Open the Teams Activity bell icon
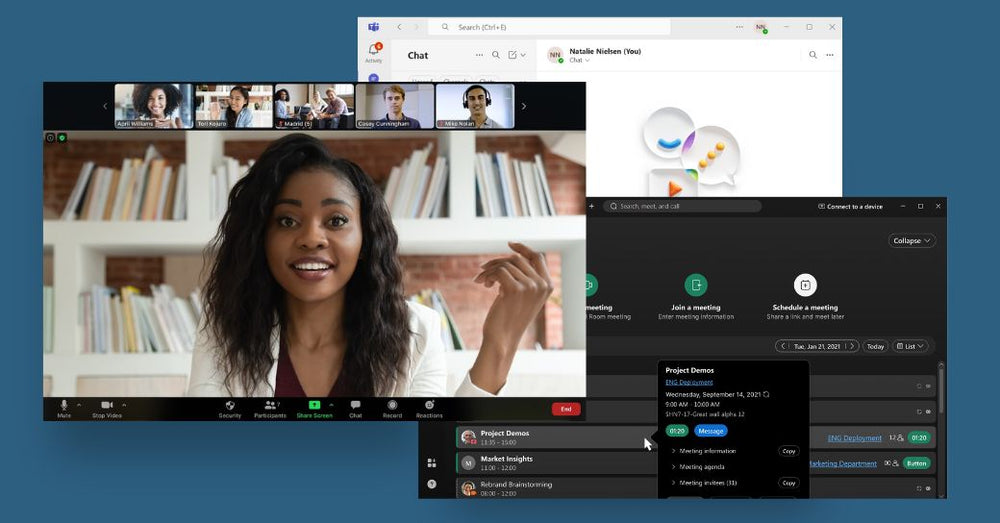Screen dimensions: 1000x523 coord(374,50)
